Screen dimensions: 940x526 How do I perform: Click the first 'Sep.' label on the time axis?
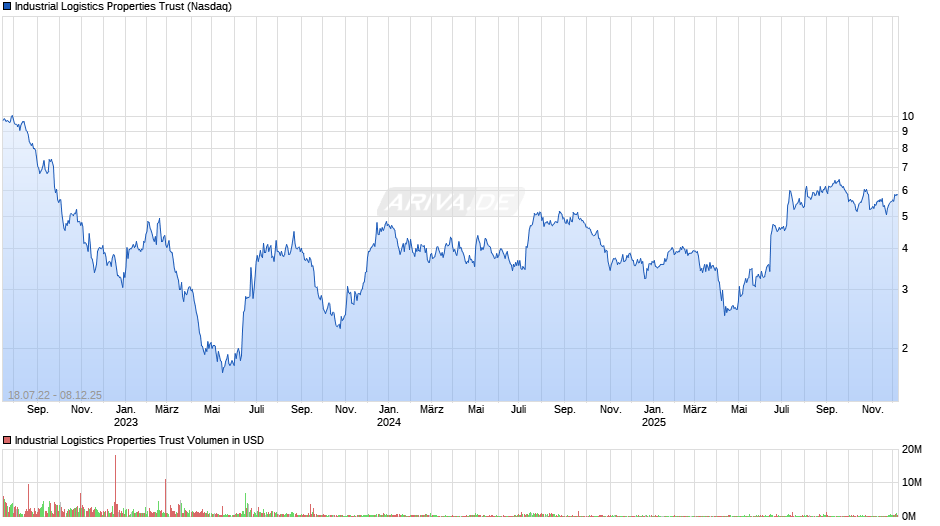pos(38,410)
